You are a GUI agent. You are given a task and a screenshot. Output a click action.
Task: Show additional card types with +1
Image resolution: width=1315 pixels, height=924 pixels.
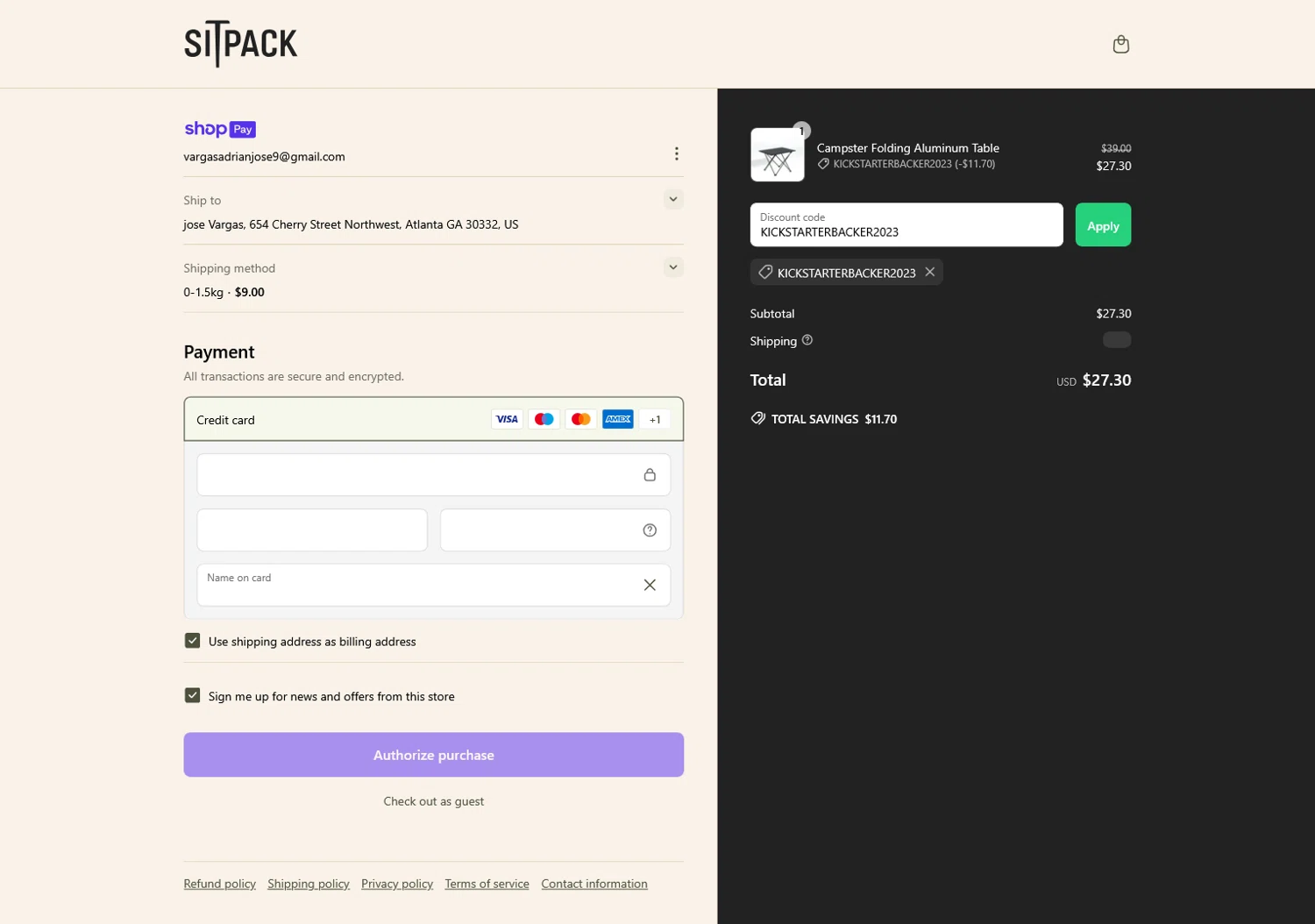point(655,419)
